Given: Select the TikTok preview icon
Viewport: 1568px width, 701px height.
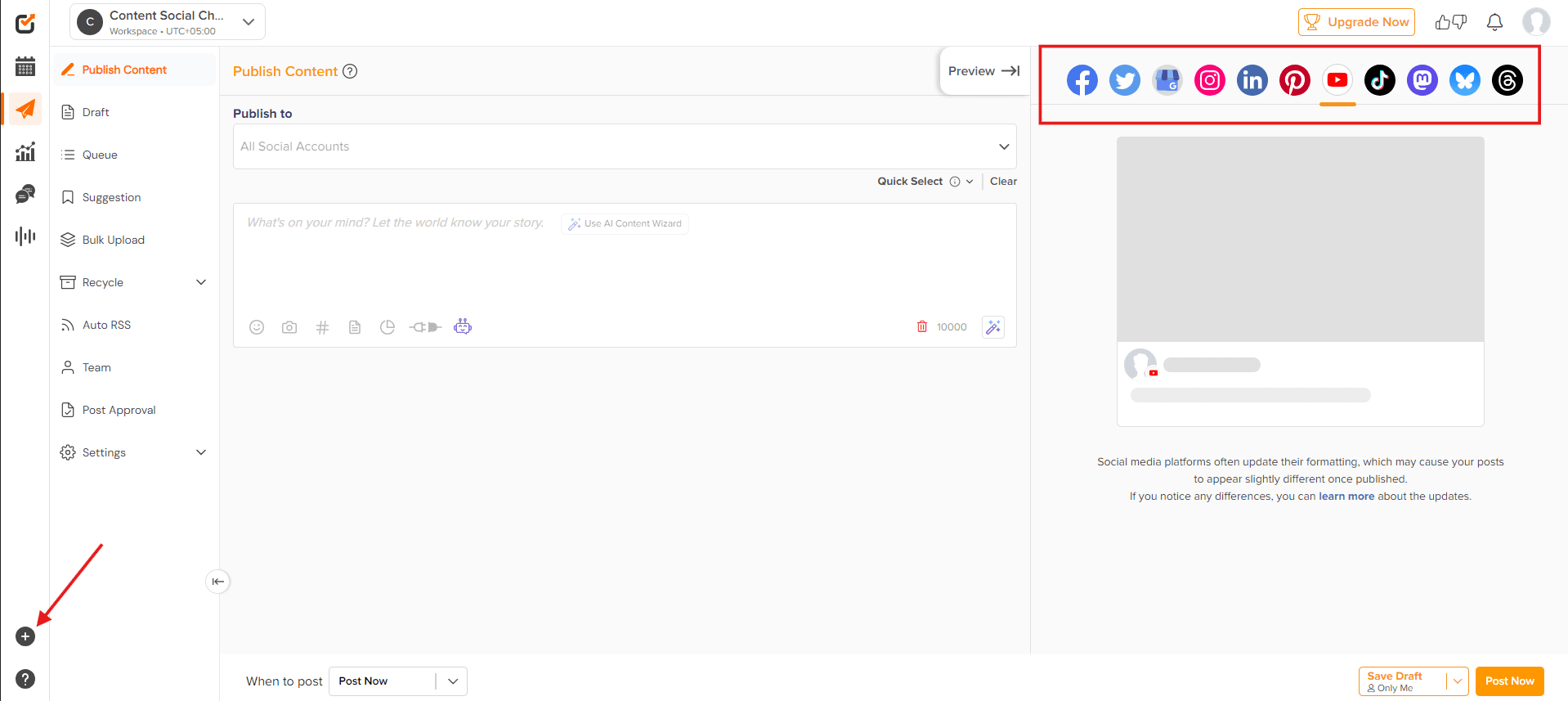Looking at the screenshot, I should [1380, 80].
